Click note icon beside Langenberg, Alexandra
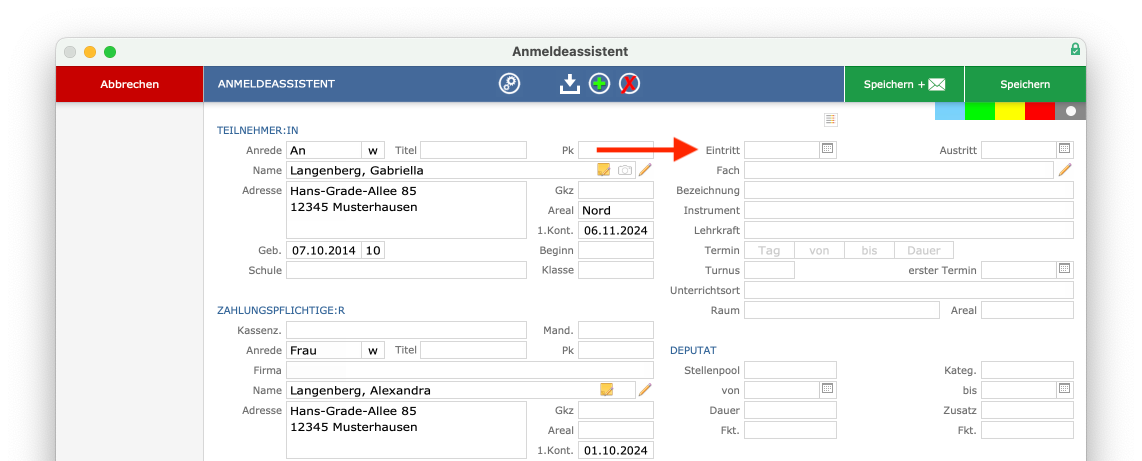 click(x=606, y=390)
